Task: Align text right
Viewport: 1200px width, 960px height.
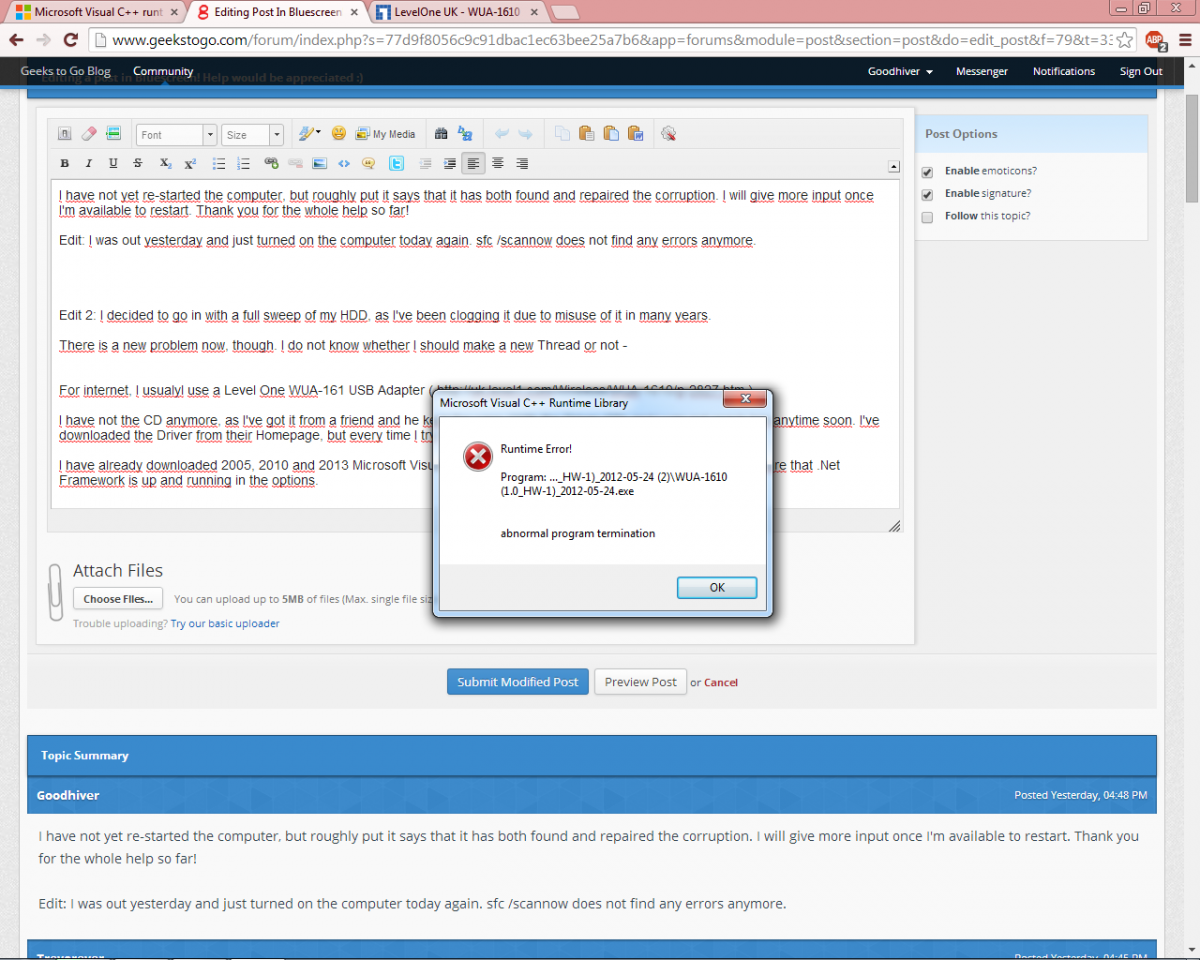Action: click(521, 163)
